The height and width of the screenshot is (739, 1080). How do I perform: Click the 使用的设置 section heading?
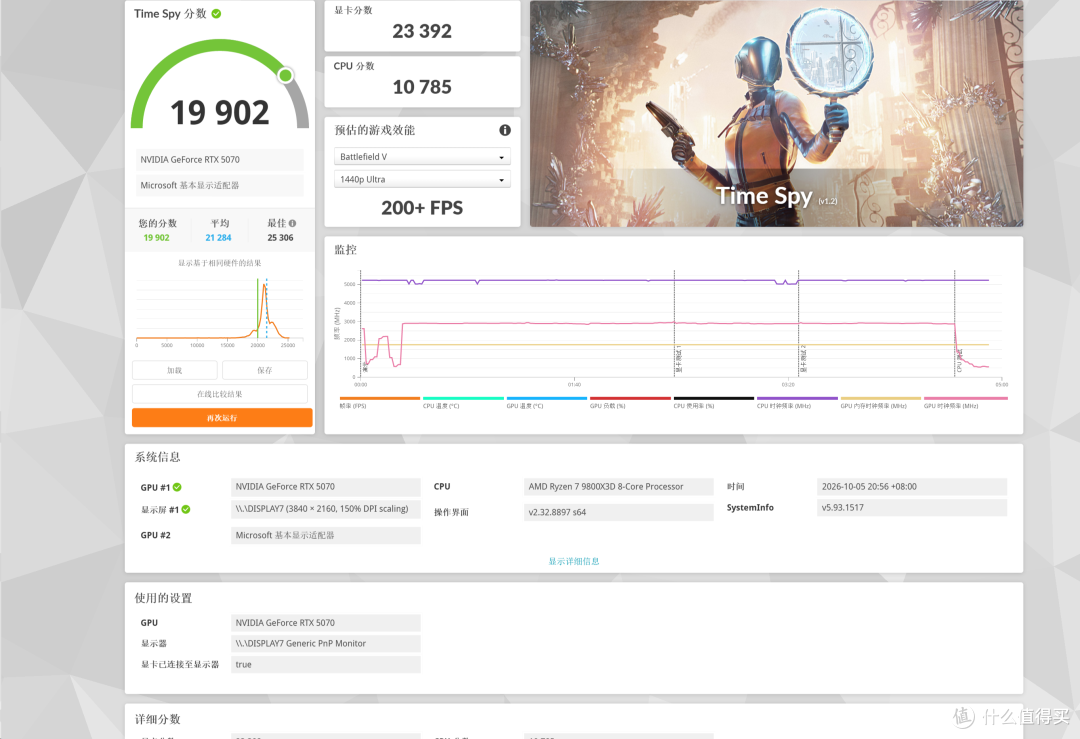[x=163, y=599]
